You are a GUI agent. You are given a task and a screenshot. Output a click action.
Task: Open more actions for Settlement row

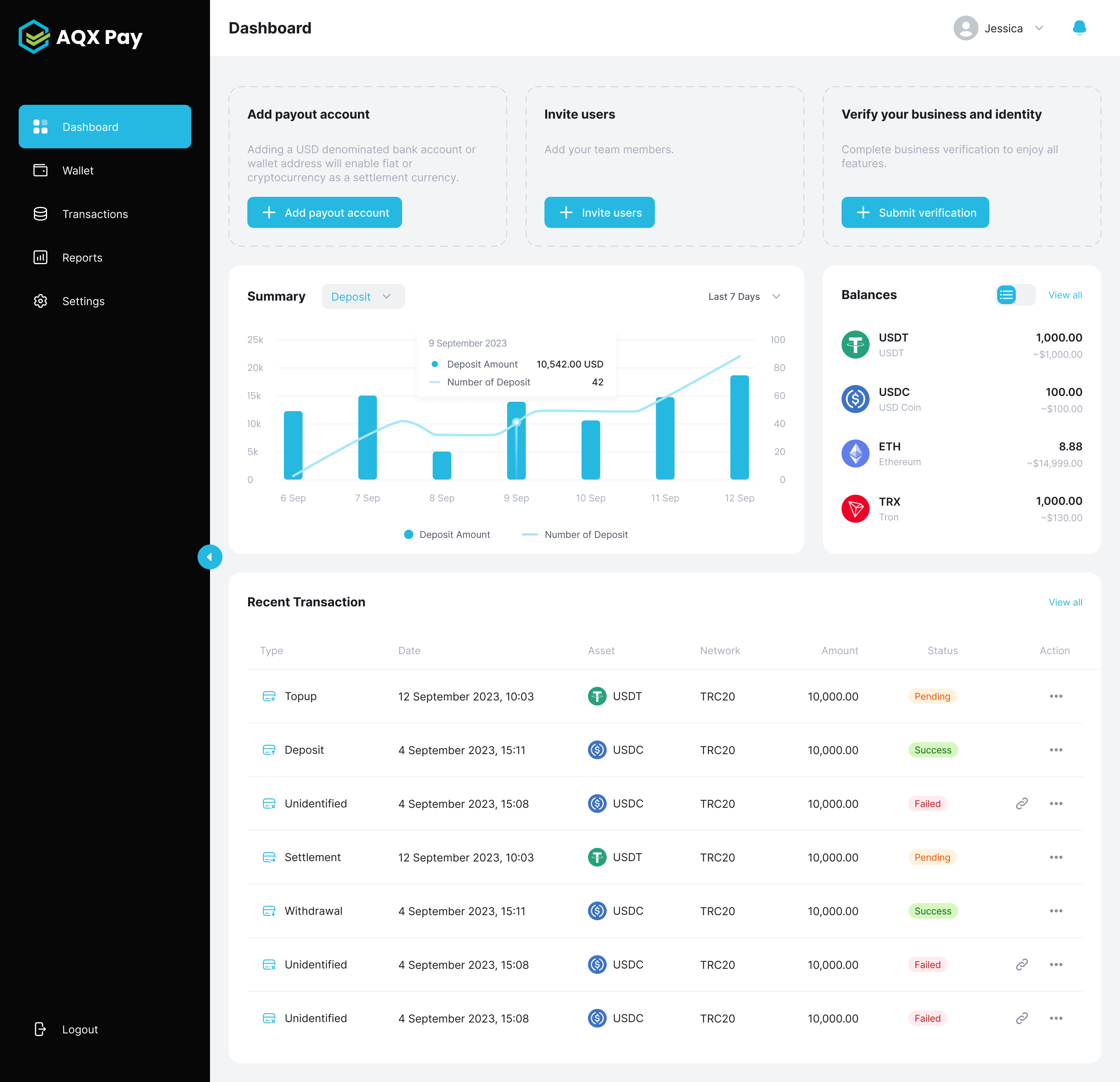(1056, 857)
